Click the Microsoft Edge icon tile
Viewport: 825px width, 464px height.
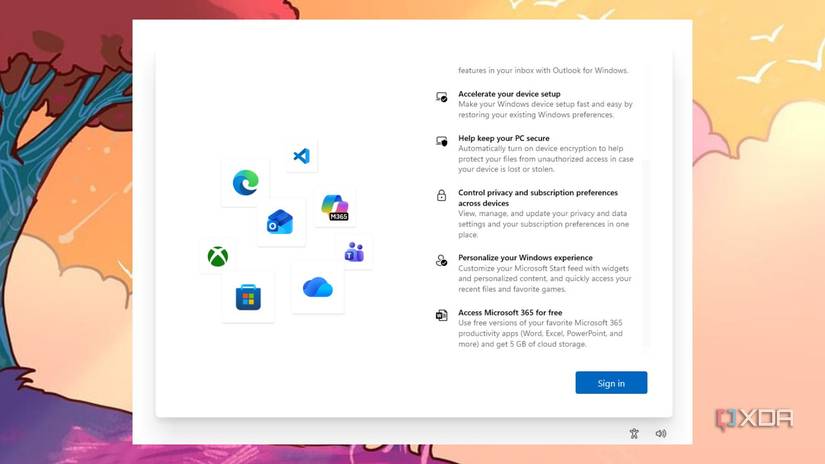click(245, 183)
